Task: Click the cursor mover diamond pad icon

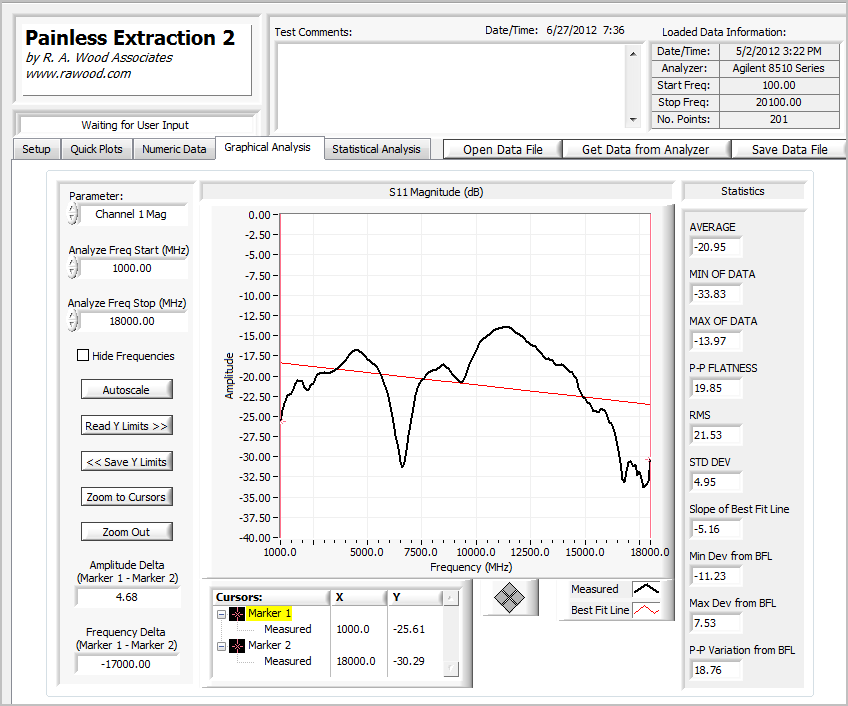Action: tap(509, 598)
